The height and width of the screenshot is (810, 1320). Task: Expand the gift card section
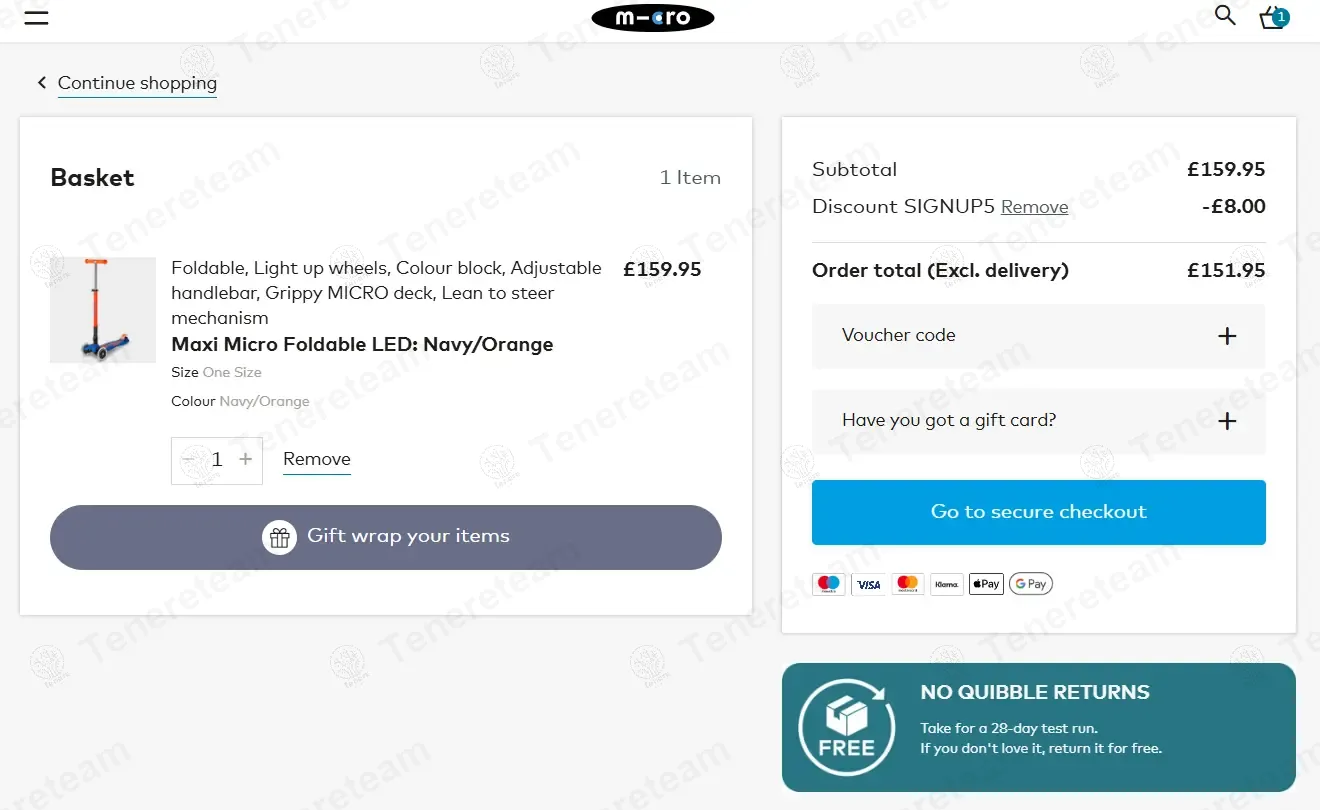coord(1038,421)
